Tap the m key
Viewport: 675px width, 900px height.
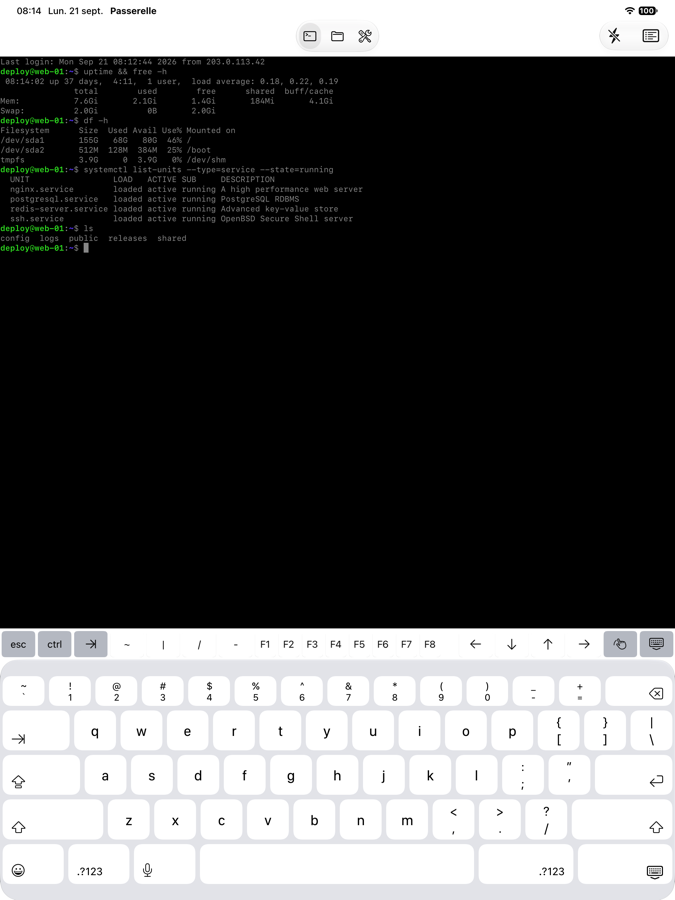pos(407,820)
